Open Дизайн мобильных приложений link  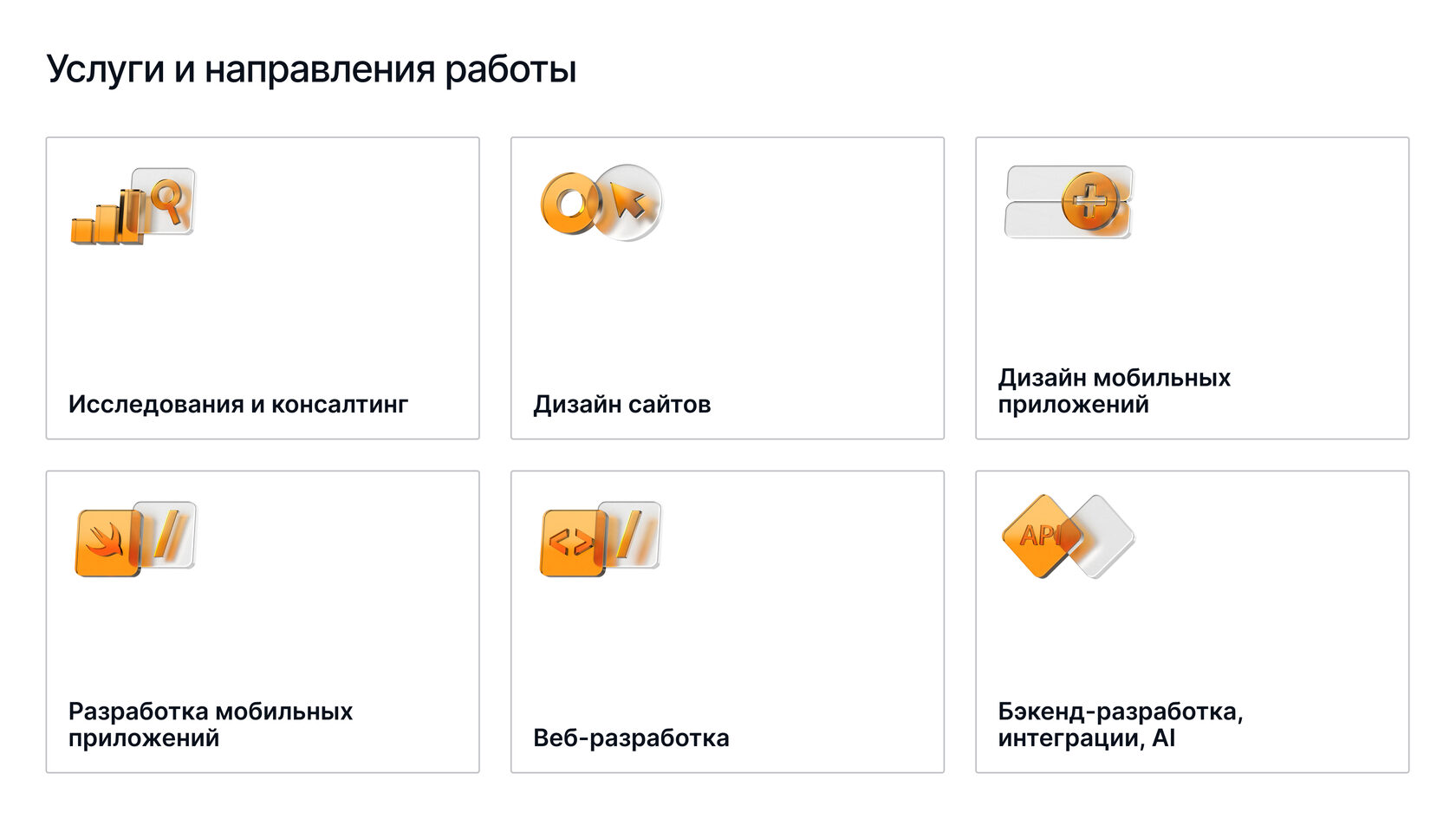(x=1115, y=391)
